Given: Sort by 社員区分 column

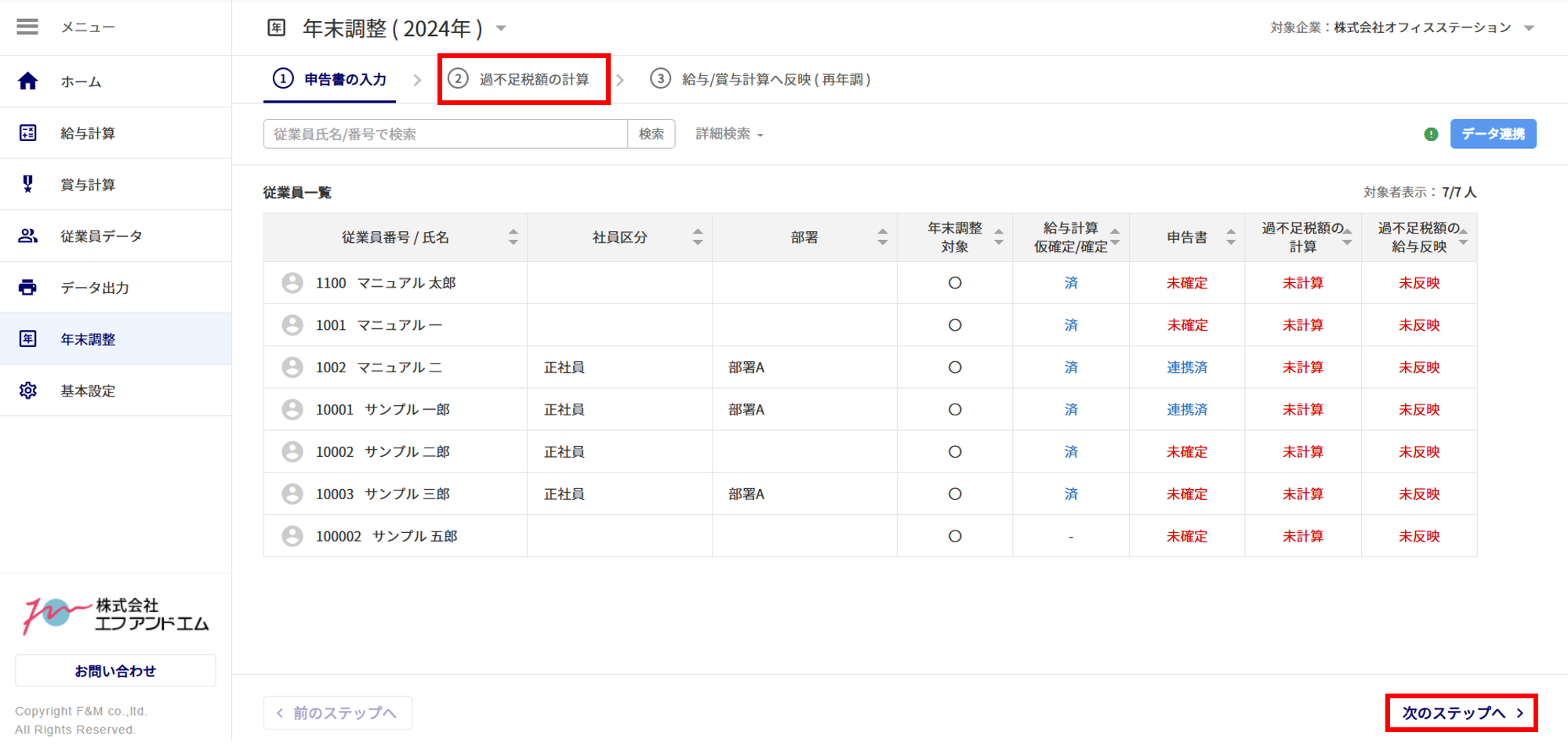Looking at the screenshot, I should click(698, 237).
